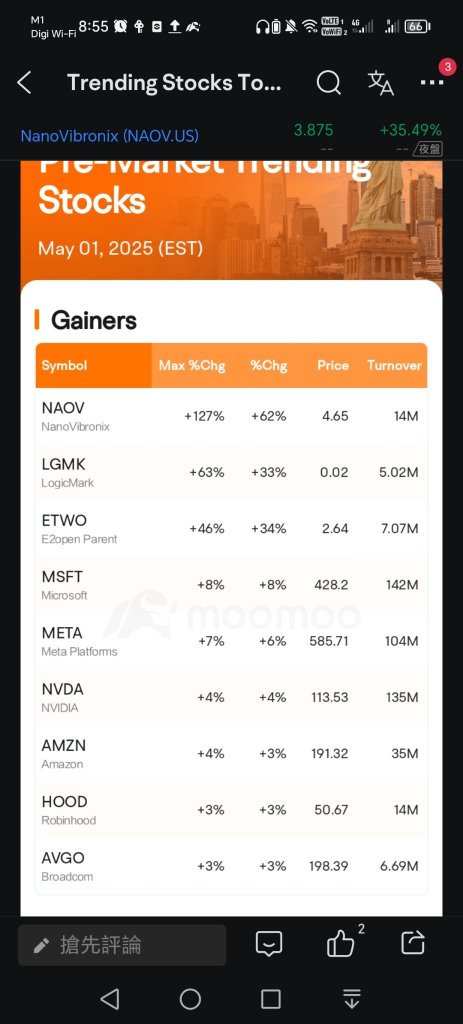Open the search magnifier icon
The height and width of the screenshot is (1024, 463).
[328, 83]
